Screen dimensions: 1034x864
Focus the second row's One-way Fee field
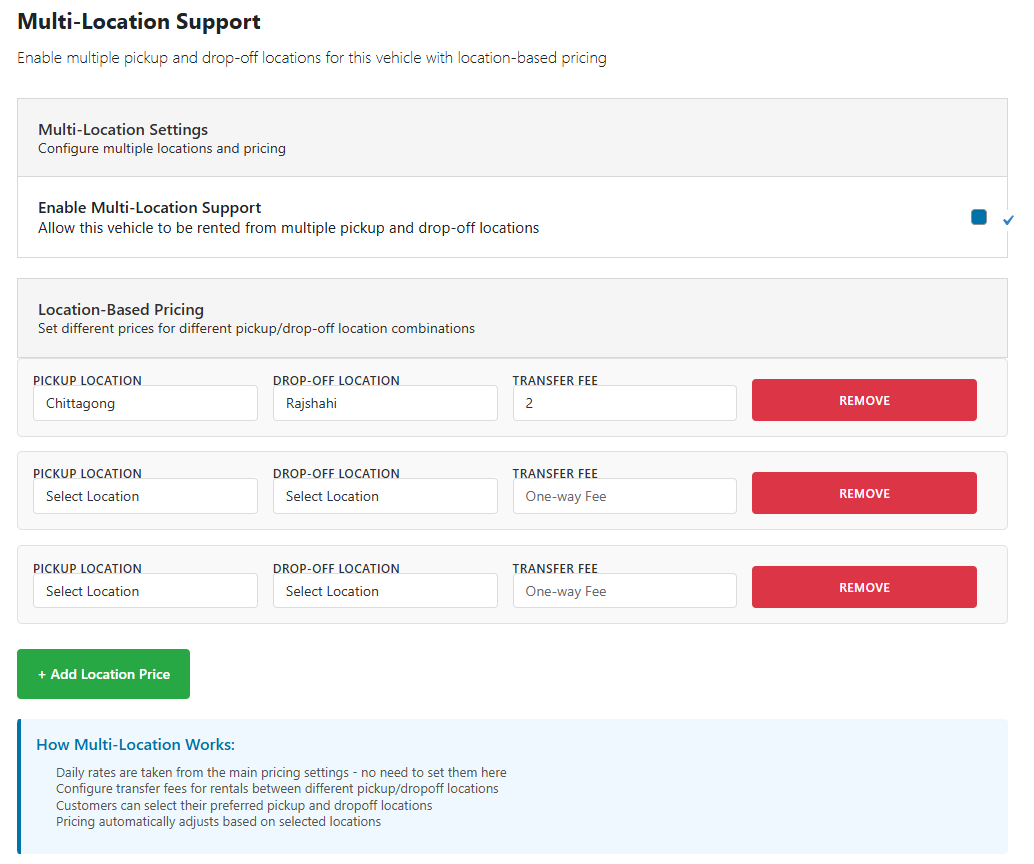click(624, 496)
